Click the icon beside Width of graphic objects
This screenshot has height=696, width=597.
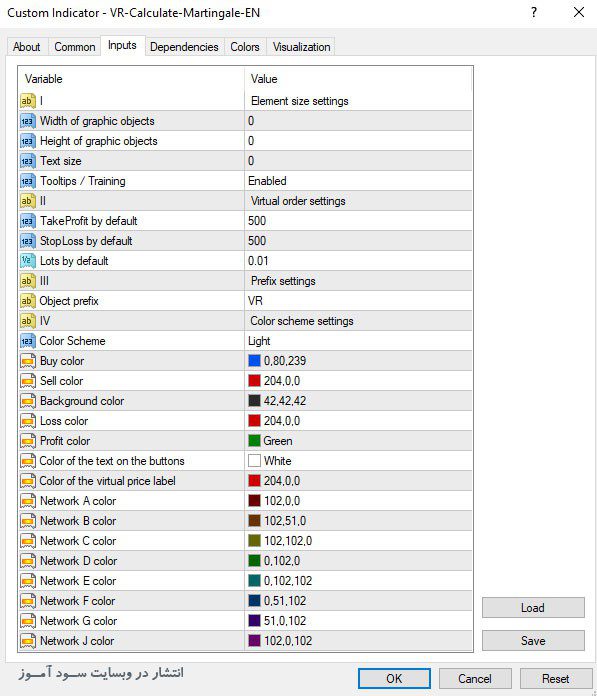click(x=28, y=121)
